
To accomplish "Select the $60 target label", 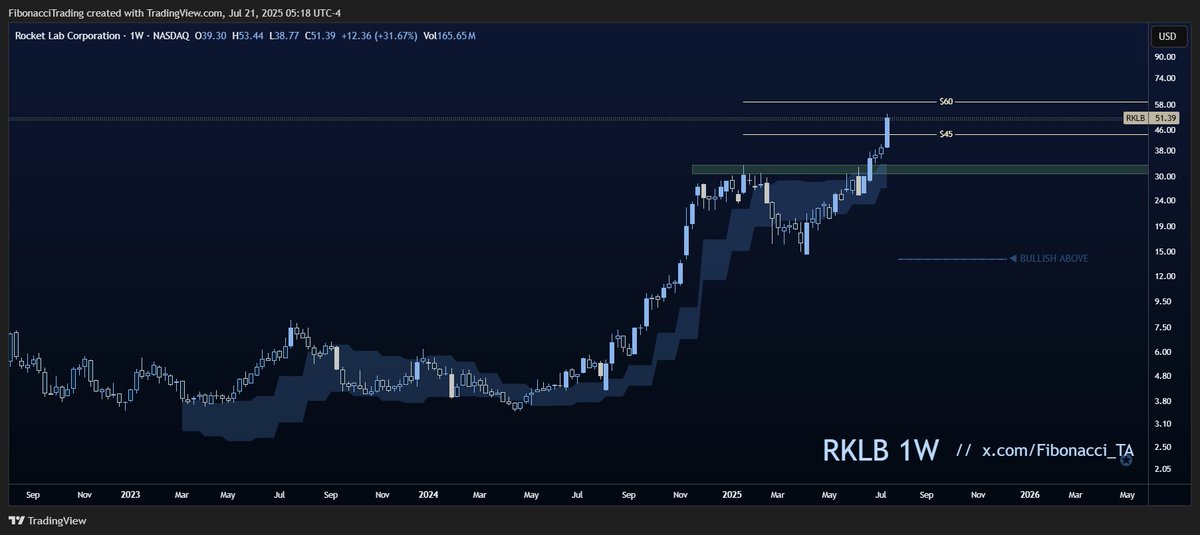I will pos(946,102).
